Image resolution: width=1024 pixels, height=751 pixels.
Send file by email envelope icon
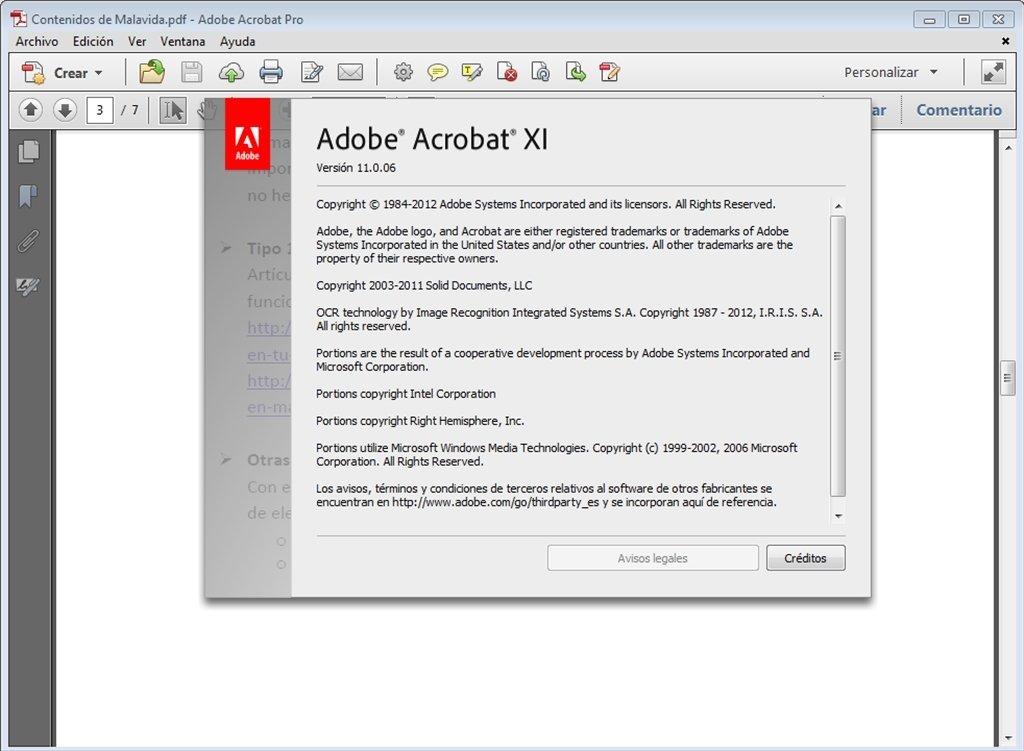point(350,72)
